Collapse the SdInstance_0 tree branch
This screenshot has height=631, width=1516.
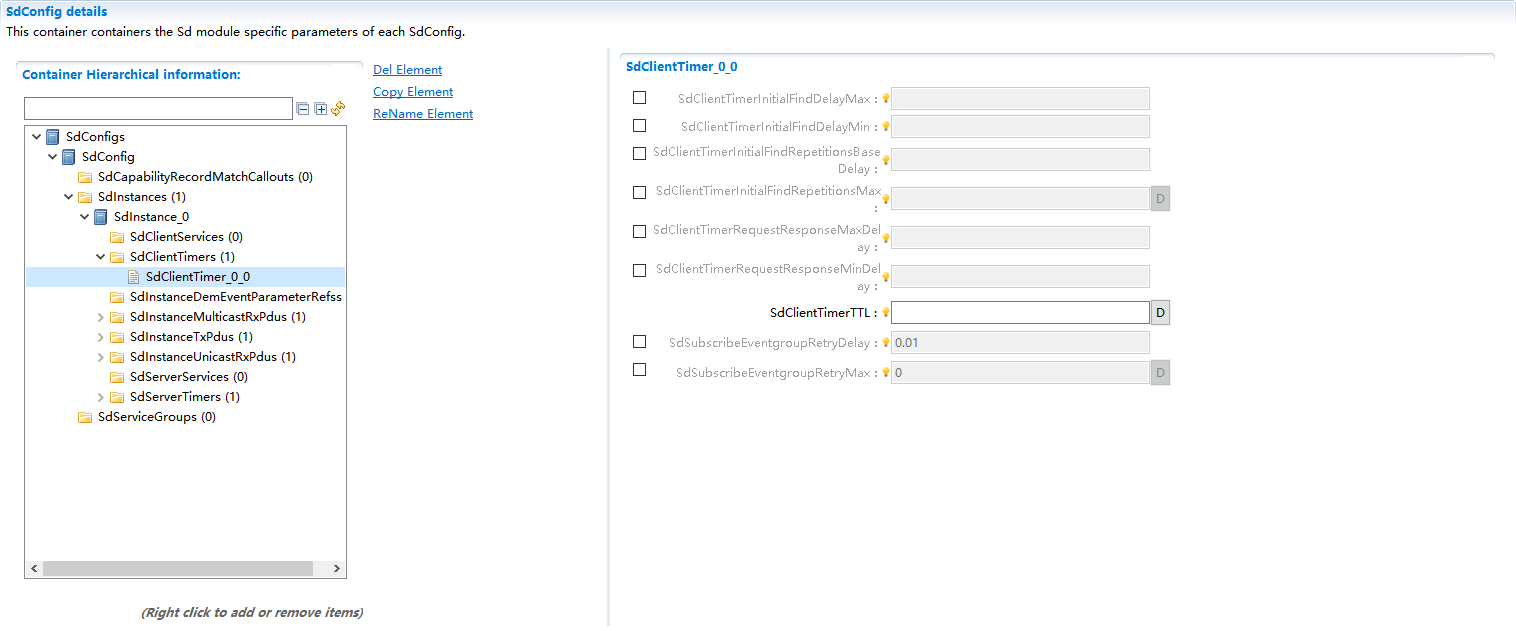click(x=85, y=216)
